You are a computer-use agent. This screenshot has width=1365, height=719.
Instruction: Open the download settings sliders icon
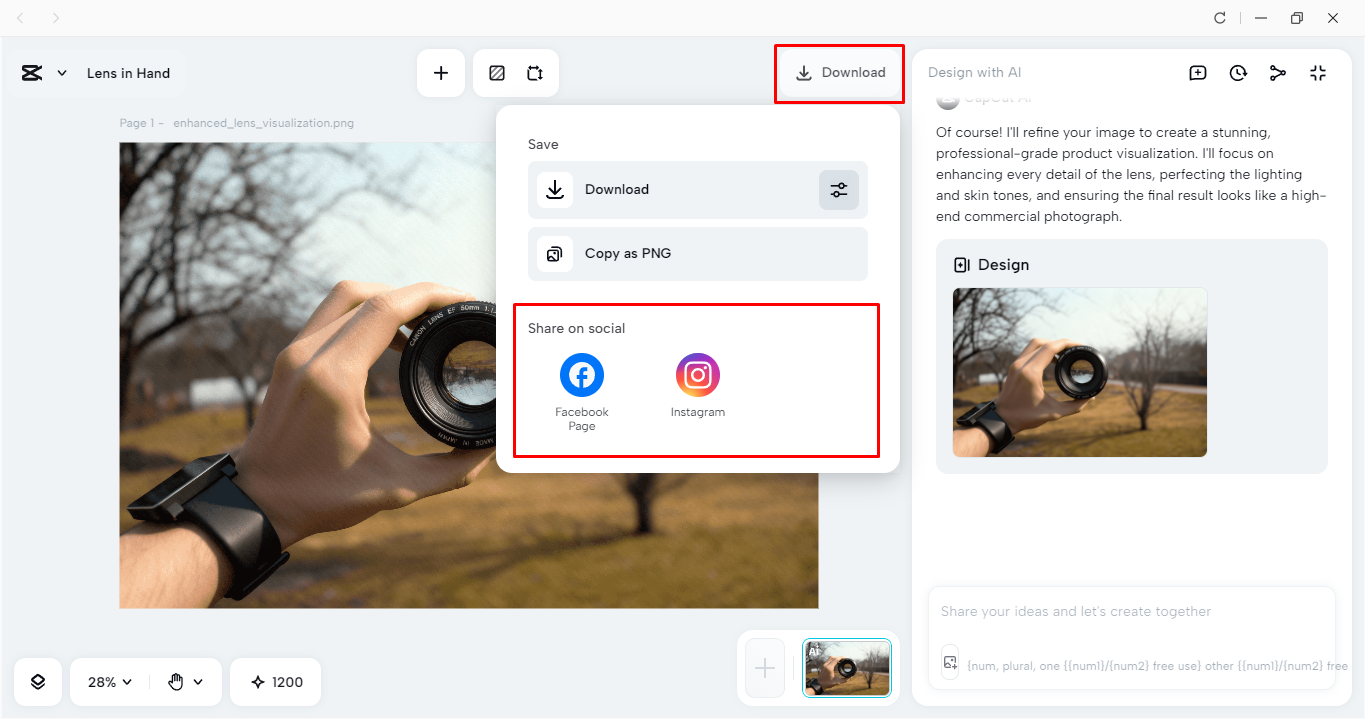(839, 190)
